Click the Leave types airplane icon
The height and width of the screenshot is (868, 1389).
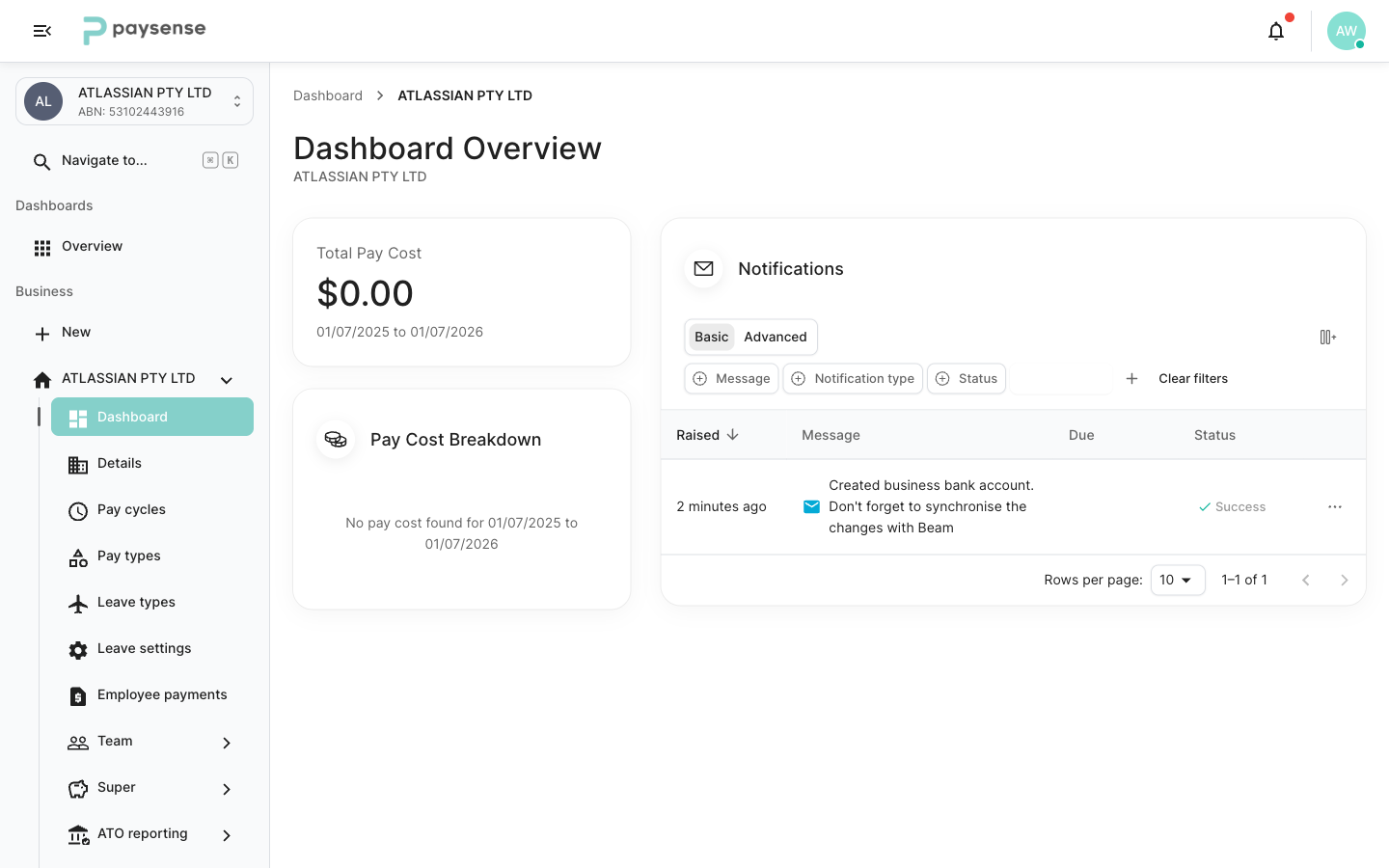pos(78,604)
